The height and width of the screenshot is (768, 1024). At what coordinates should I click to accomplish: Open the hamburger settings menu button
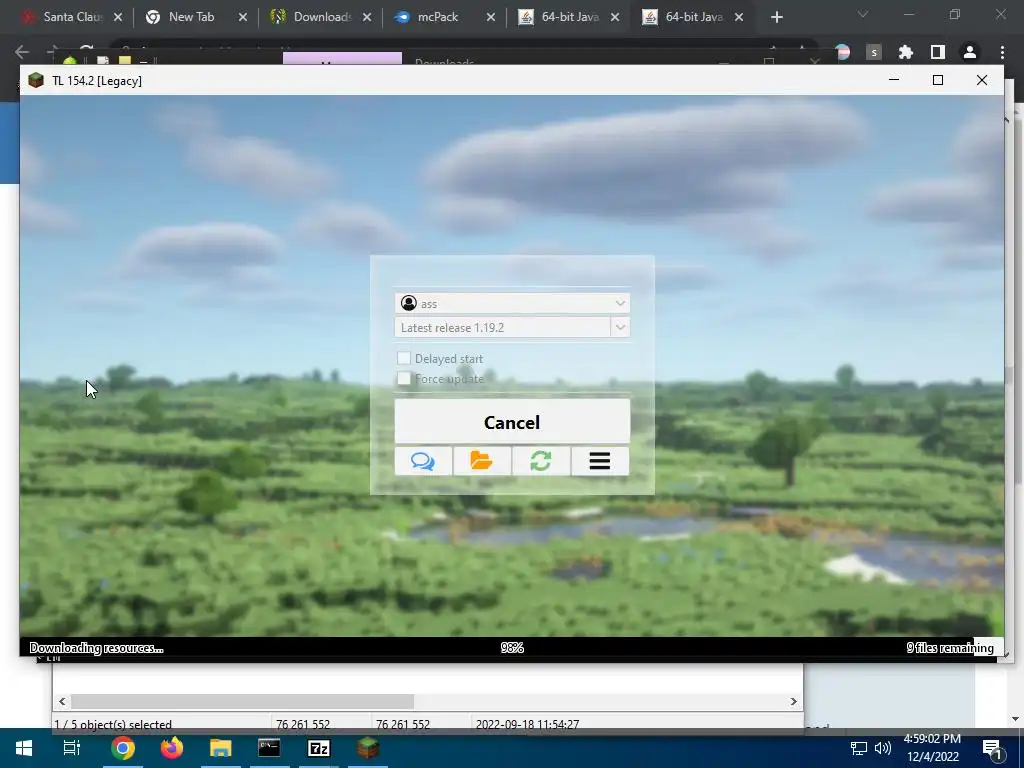pyautogui.click(x=600, y=461)
